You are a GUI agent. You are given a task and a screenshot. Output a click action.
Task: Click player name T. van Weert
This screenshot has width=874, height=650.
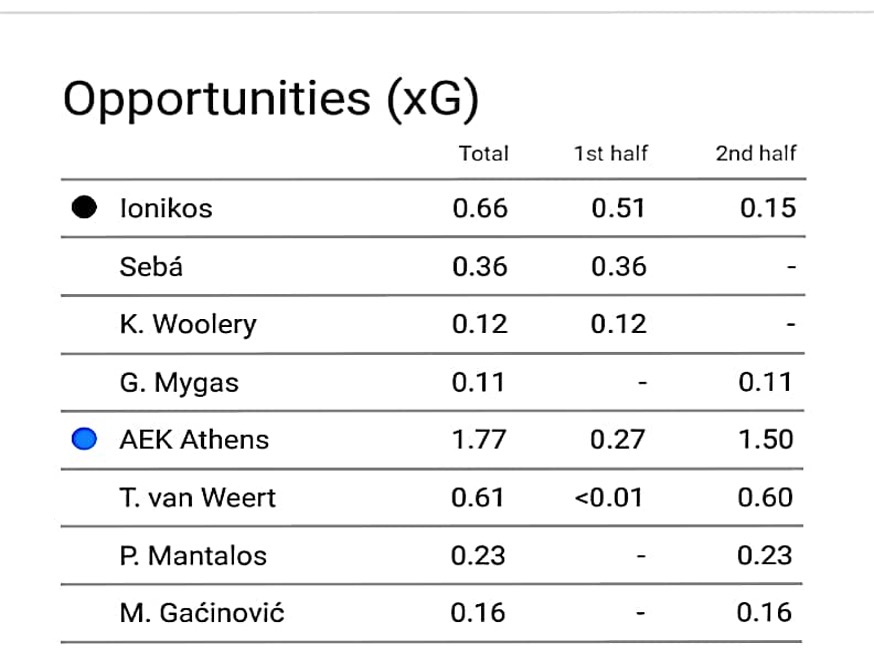coord(197,497)
